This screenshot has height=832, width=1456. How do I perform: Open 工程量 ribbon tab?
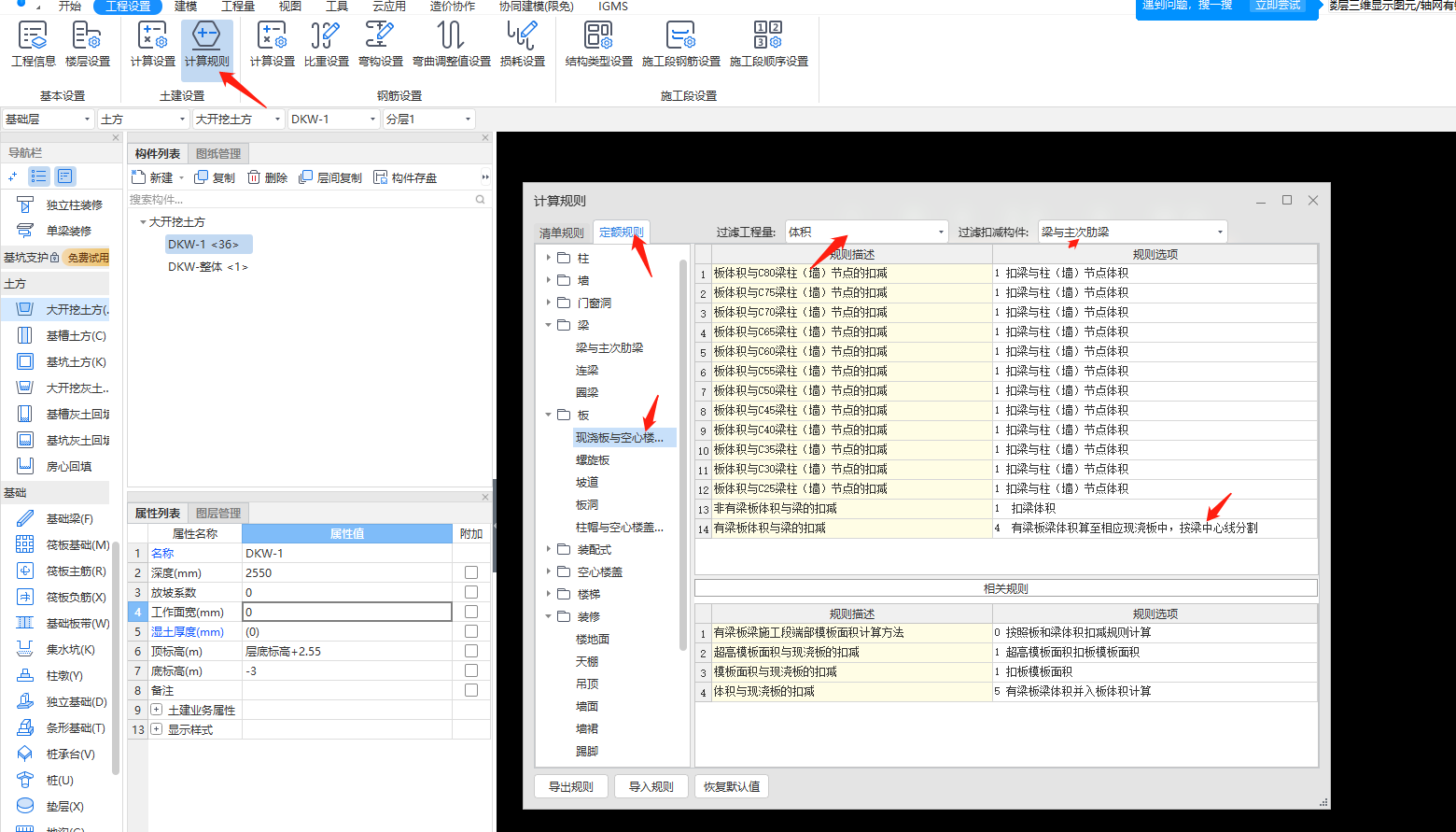pos(238,7)
